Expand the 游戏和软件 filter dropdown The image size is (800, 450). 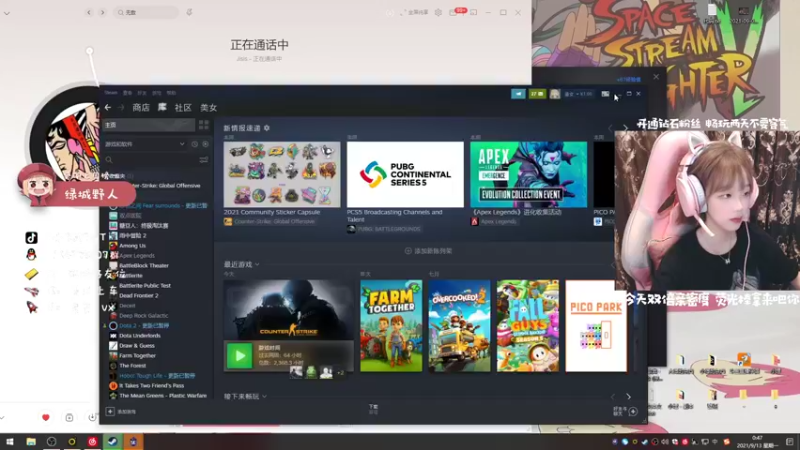(x=145, y=144)
